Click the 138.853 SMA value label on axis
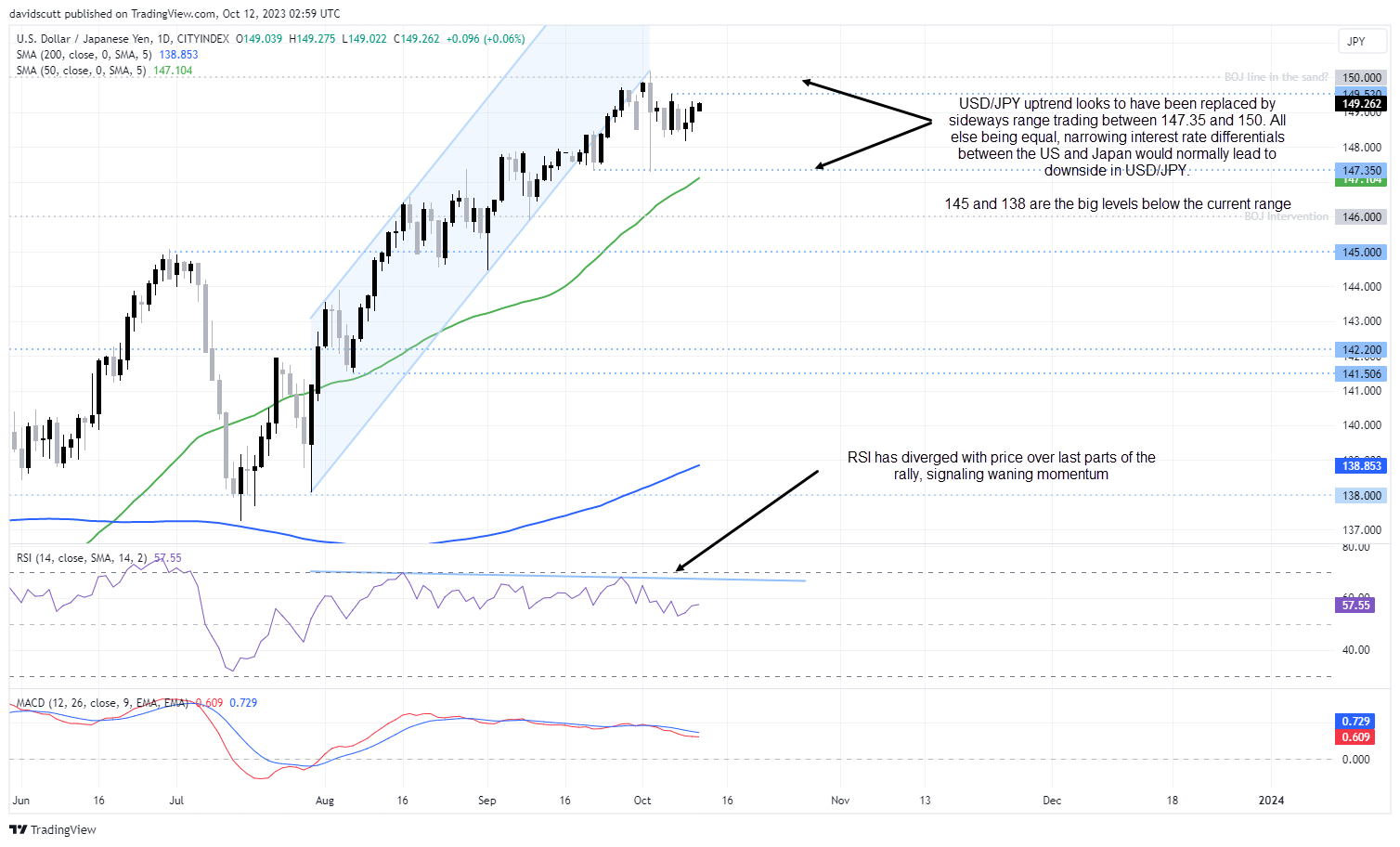 1362,465
